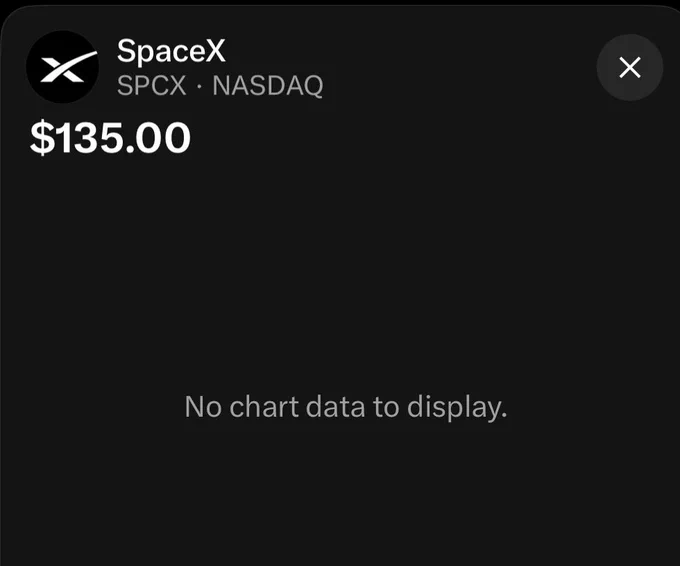
Task: Tap the SpaceX logo icon
Action: tap(62, 67)
